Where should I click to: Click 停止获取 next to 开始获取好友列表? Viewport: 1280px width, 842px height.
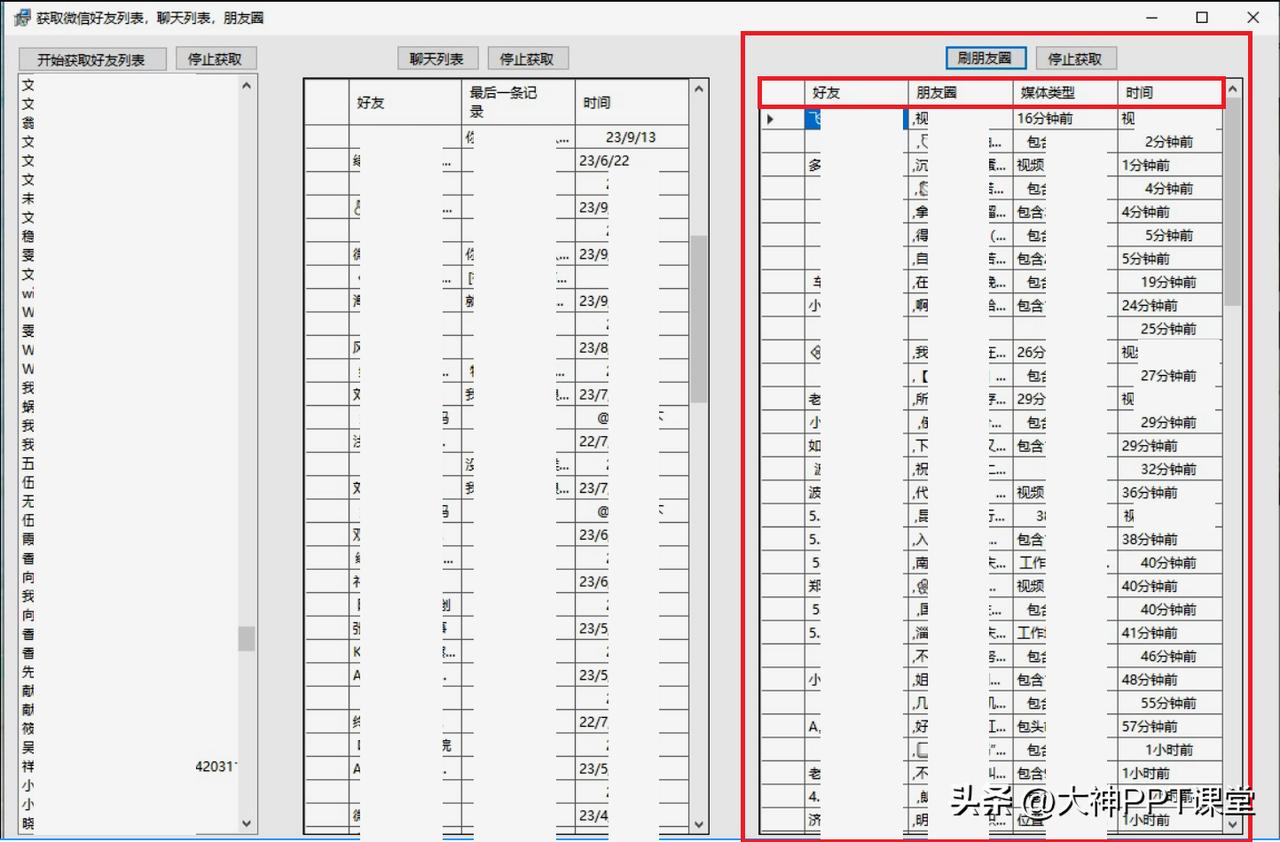click(x=215, y=59)
